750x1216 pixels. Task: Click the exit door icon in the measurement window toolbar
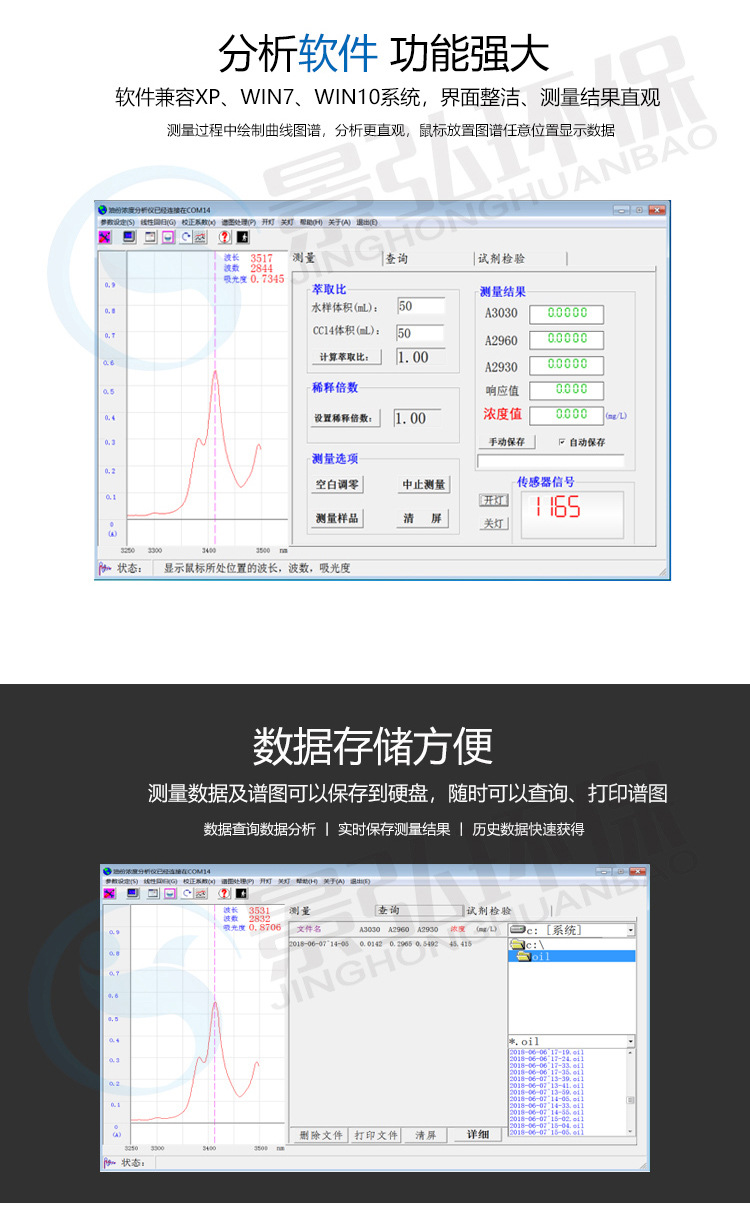click(x=242, y=237)
